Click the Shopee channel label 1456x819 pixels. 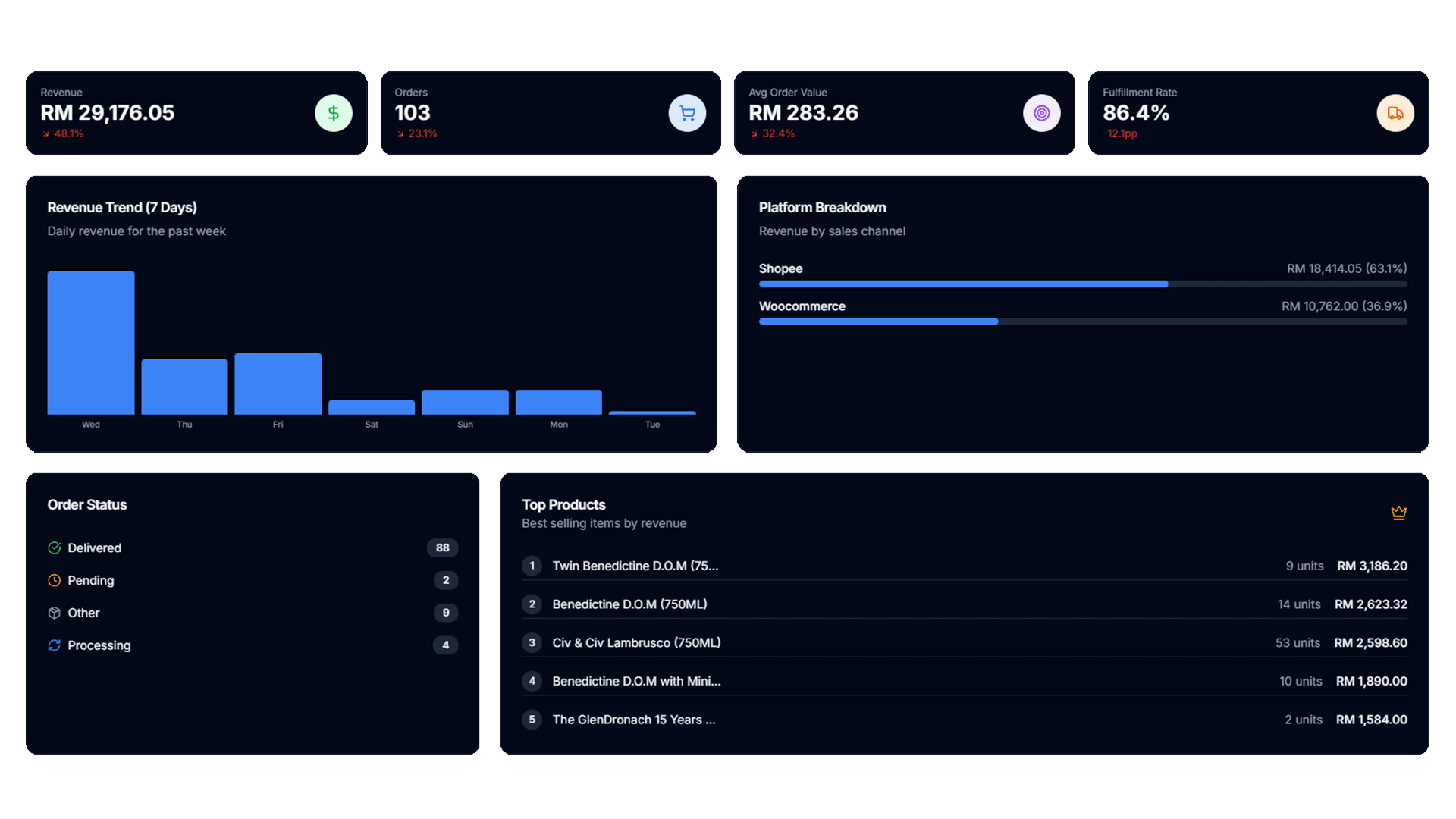[781, 268]
